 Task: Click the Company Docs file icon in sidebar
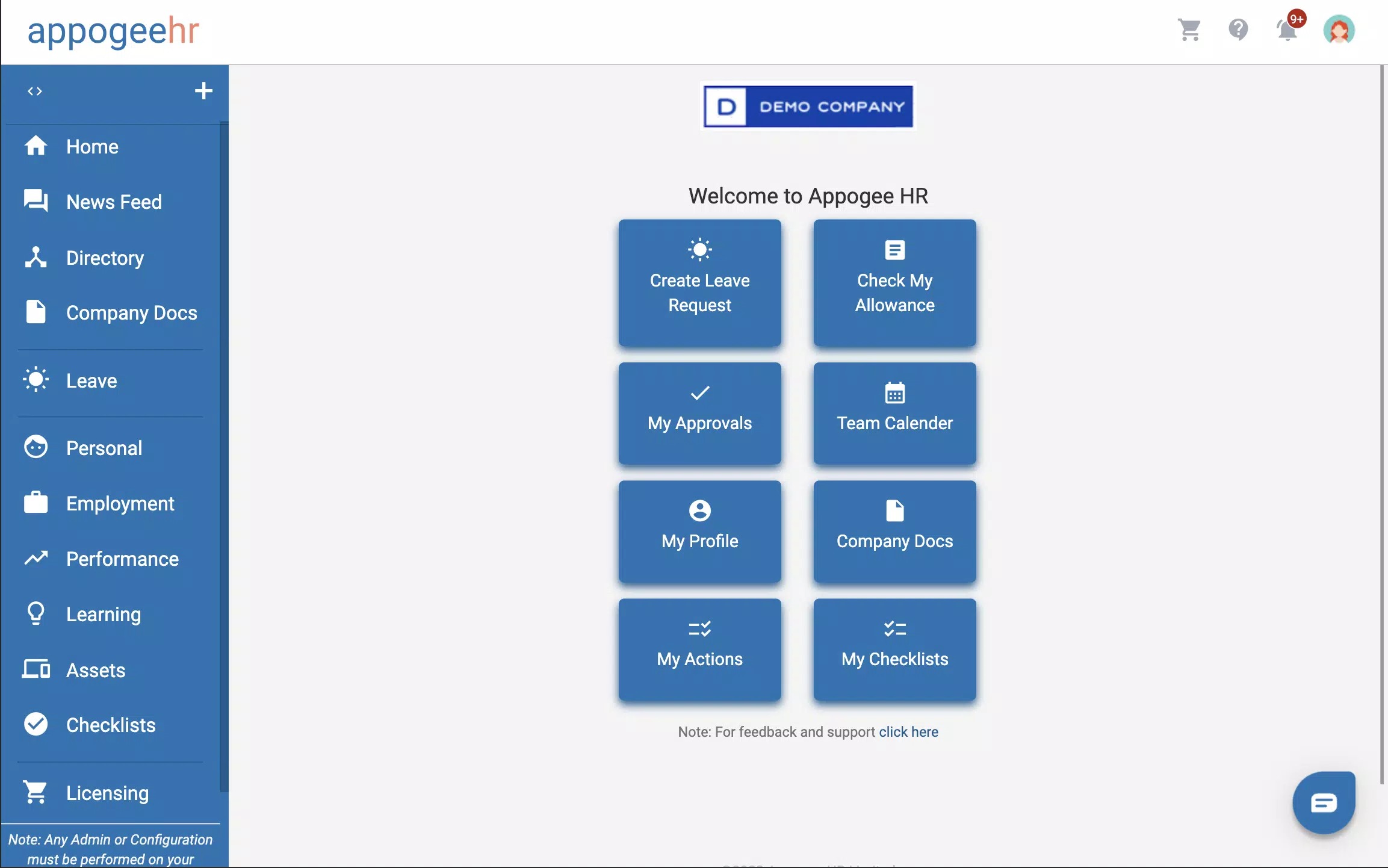click(36, 312)
